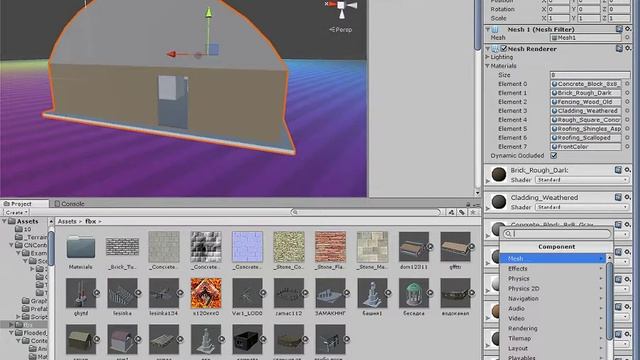Screen dimensions: 640x360
Task: Open object picker for Element 0 material
Action: pyautogui.click(x=627, y=84)
